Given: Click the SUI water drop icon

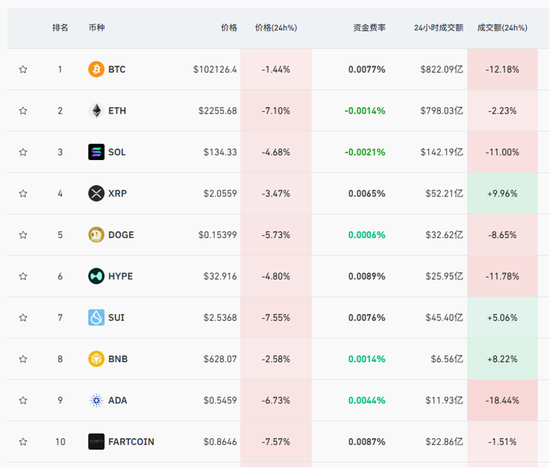Looking at the screenshot, I should [96, 317].
